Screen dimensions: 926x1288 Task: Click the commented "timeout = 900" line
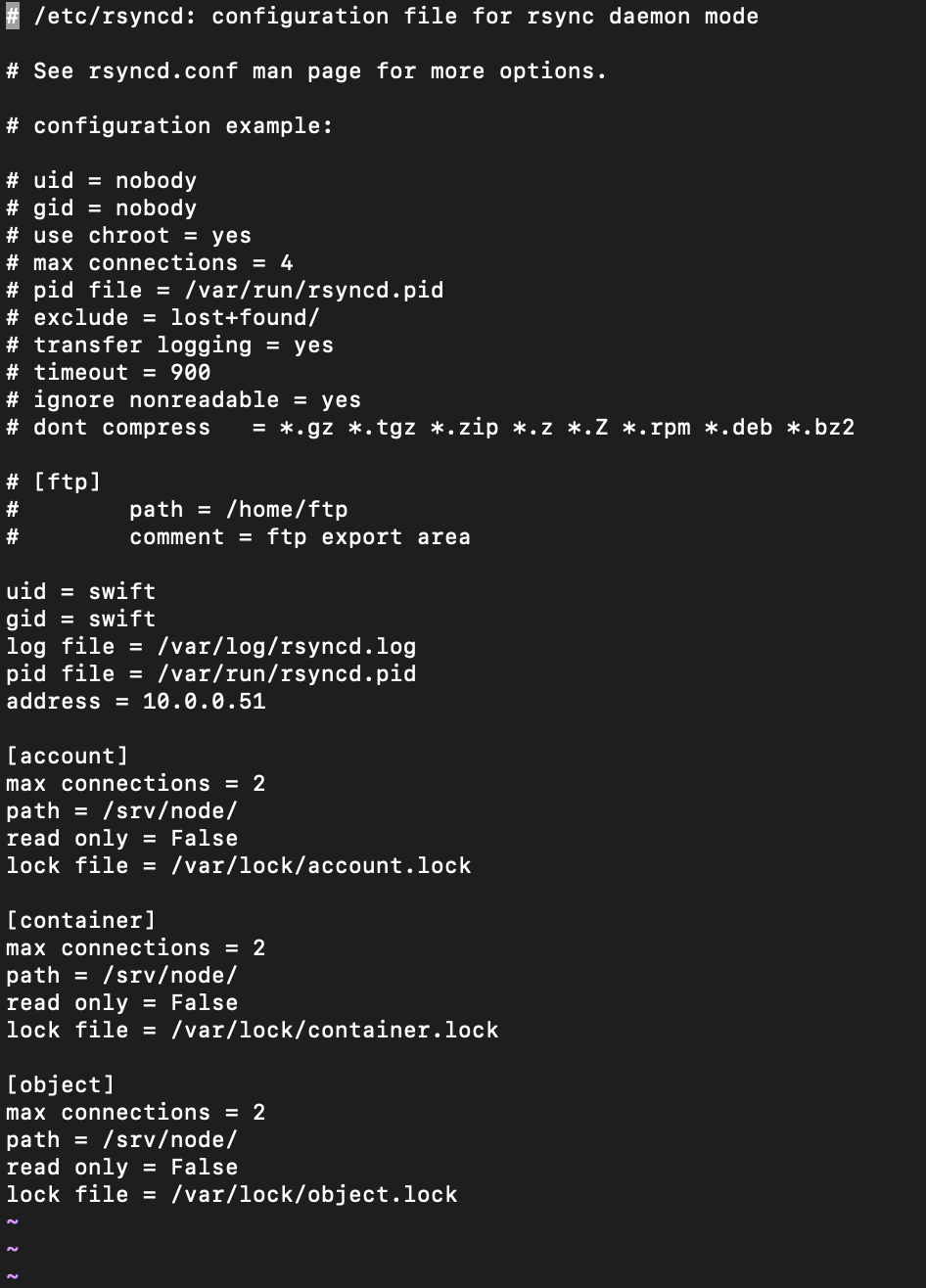(121, 372)
